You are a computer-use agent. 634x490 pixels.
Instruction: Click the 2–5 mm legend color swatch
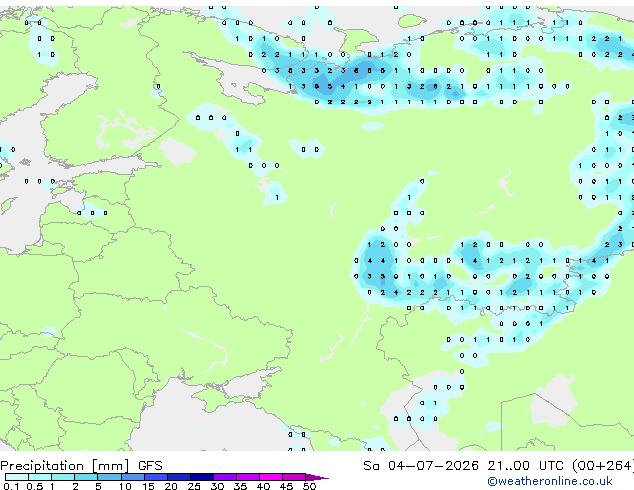tap(86, 477)
